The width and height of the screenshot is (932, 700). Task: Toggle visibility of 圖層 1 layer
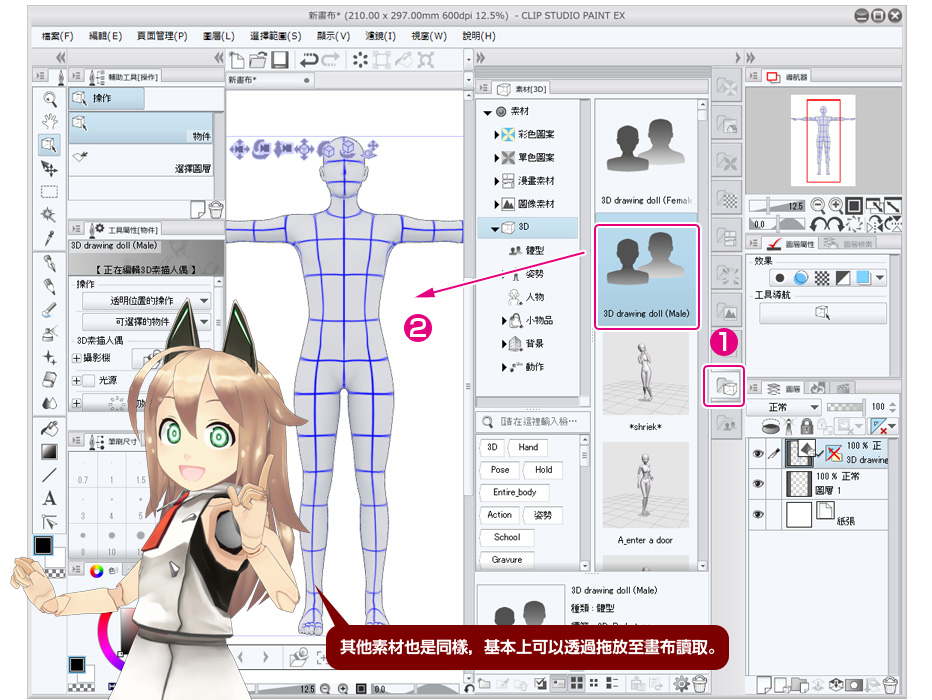pyautogui.click(x=758, y=483)
